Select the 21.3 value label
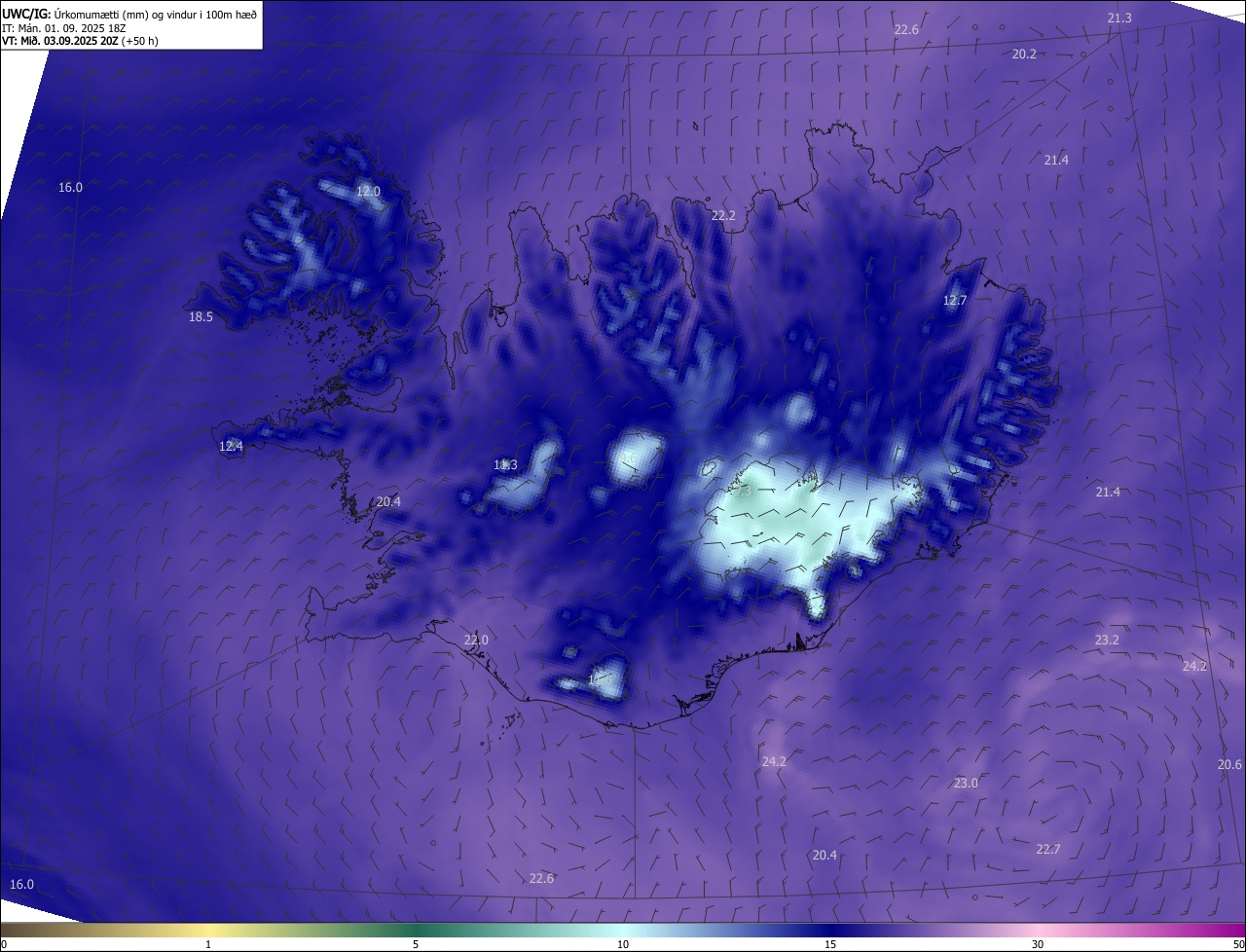This screenshot has height=952, width=1246. pos(1119,18)
